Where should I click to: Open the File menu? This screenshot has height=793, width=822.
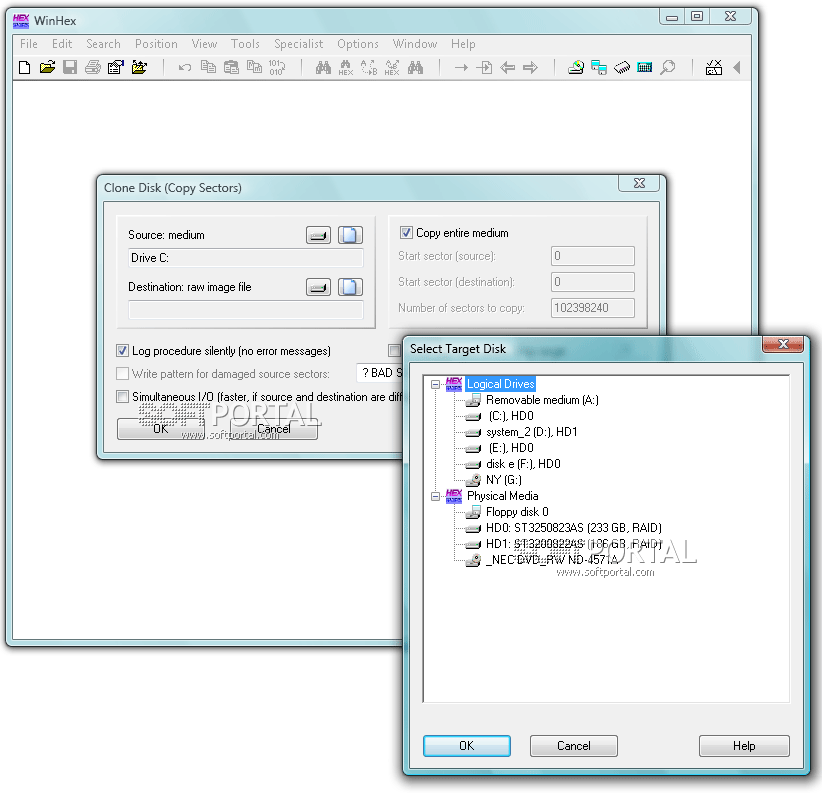[29, 44]
